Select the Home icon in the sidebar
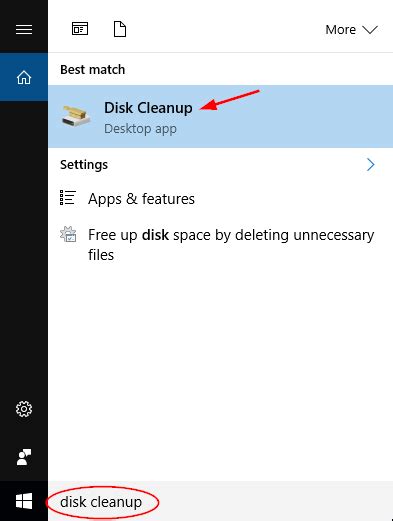393x521 pixels. click(x=24, y=77)
